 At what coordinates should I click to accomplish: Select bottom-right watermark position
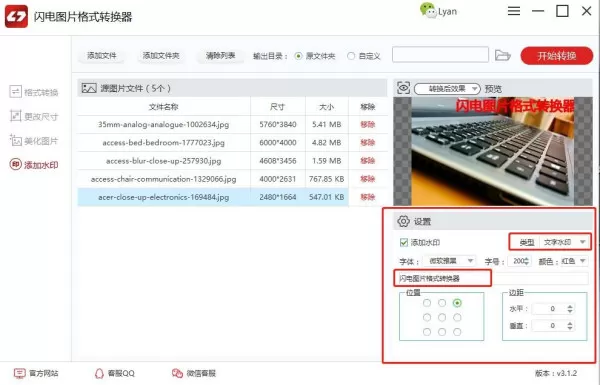click(457, 332)
